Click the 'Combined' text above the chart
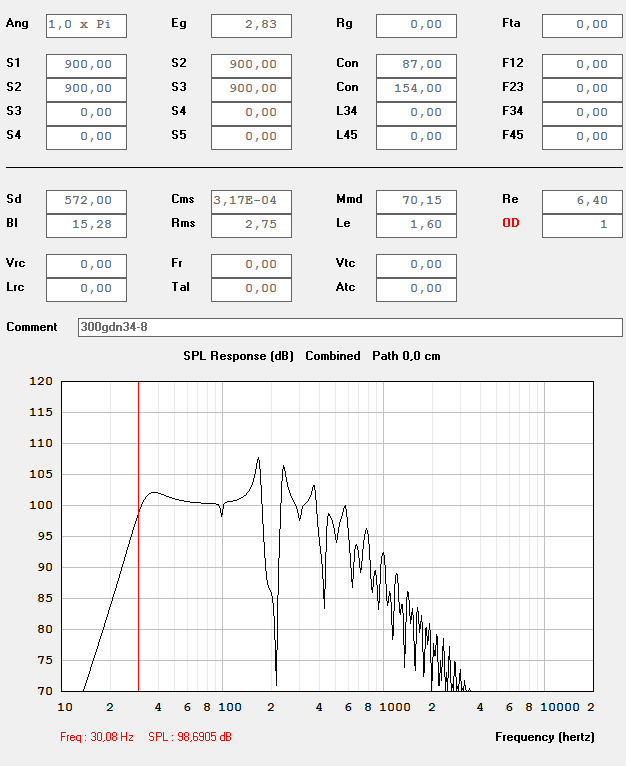Image resolution: width=626 pixels, height=766 pixels. (x=333, y=356)
